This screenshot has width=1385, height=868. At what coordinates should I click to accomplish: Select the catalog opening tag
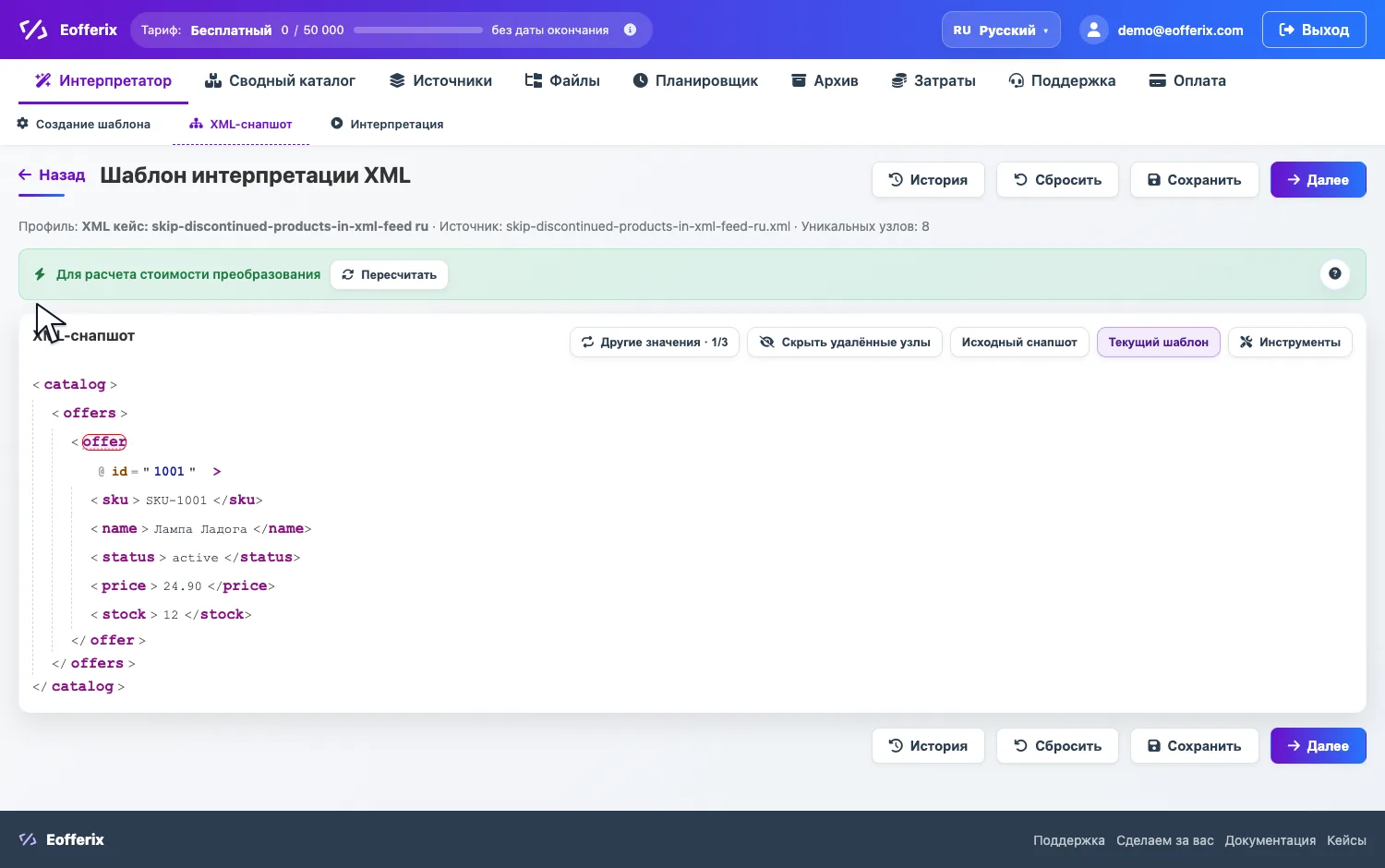[75, 384]
